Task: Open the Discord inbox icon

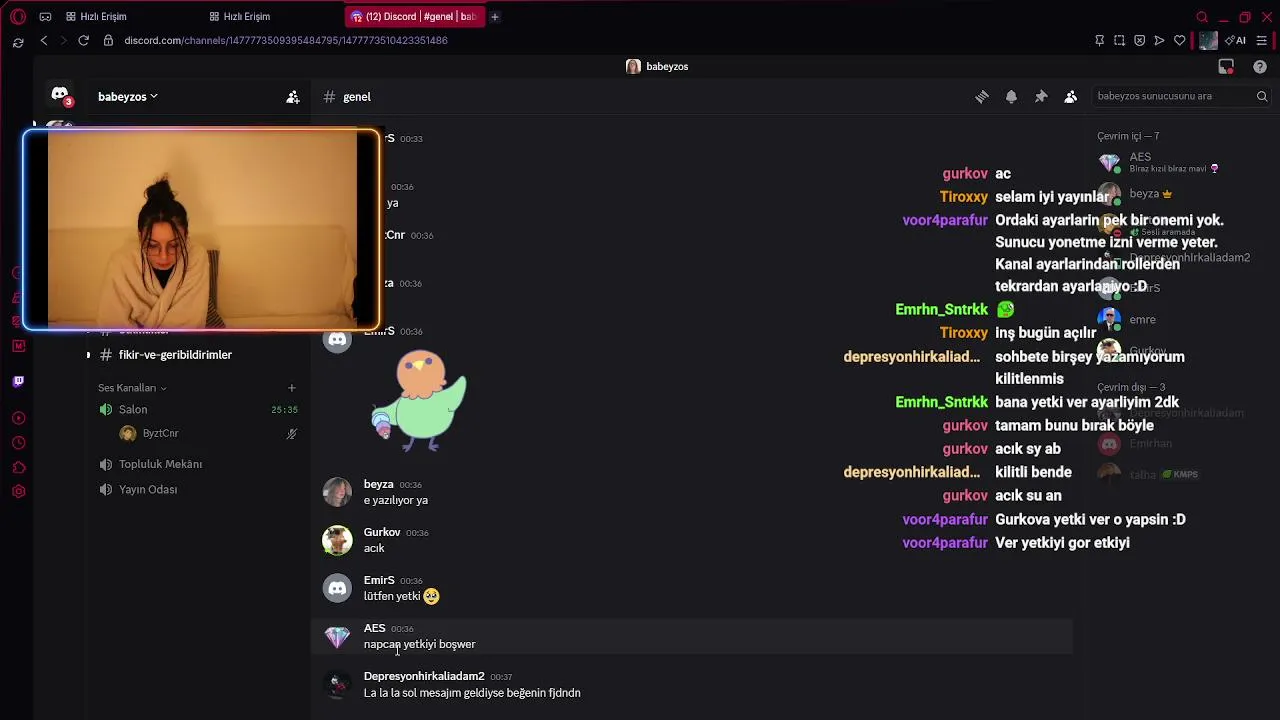Action: pos(1226,67)
